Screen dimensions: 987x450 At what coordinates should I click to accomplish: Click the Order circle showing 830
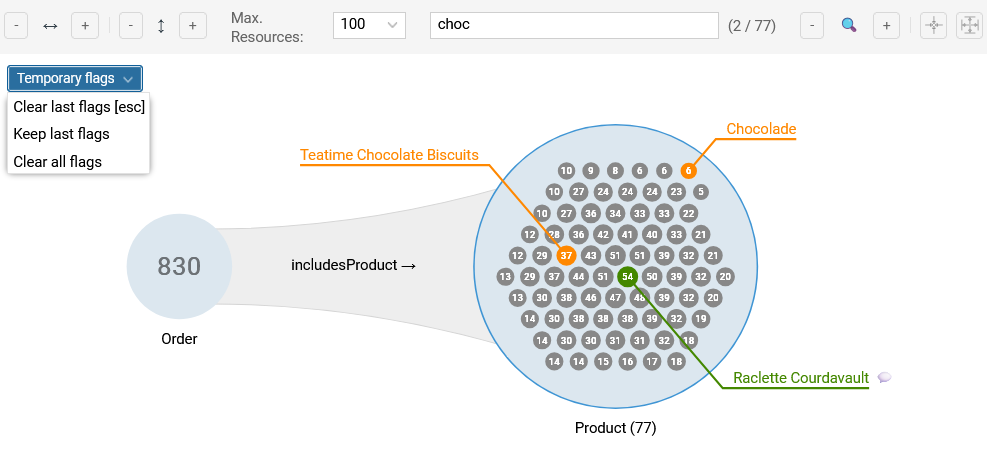click(179, 267)
